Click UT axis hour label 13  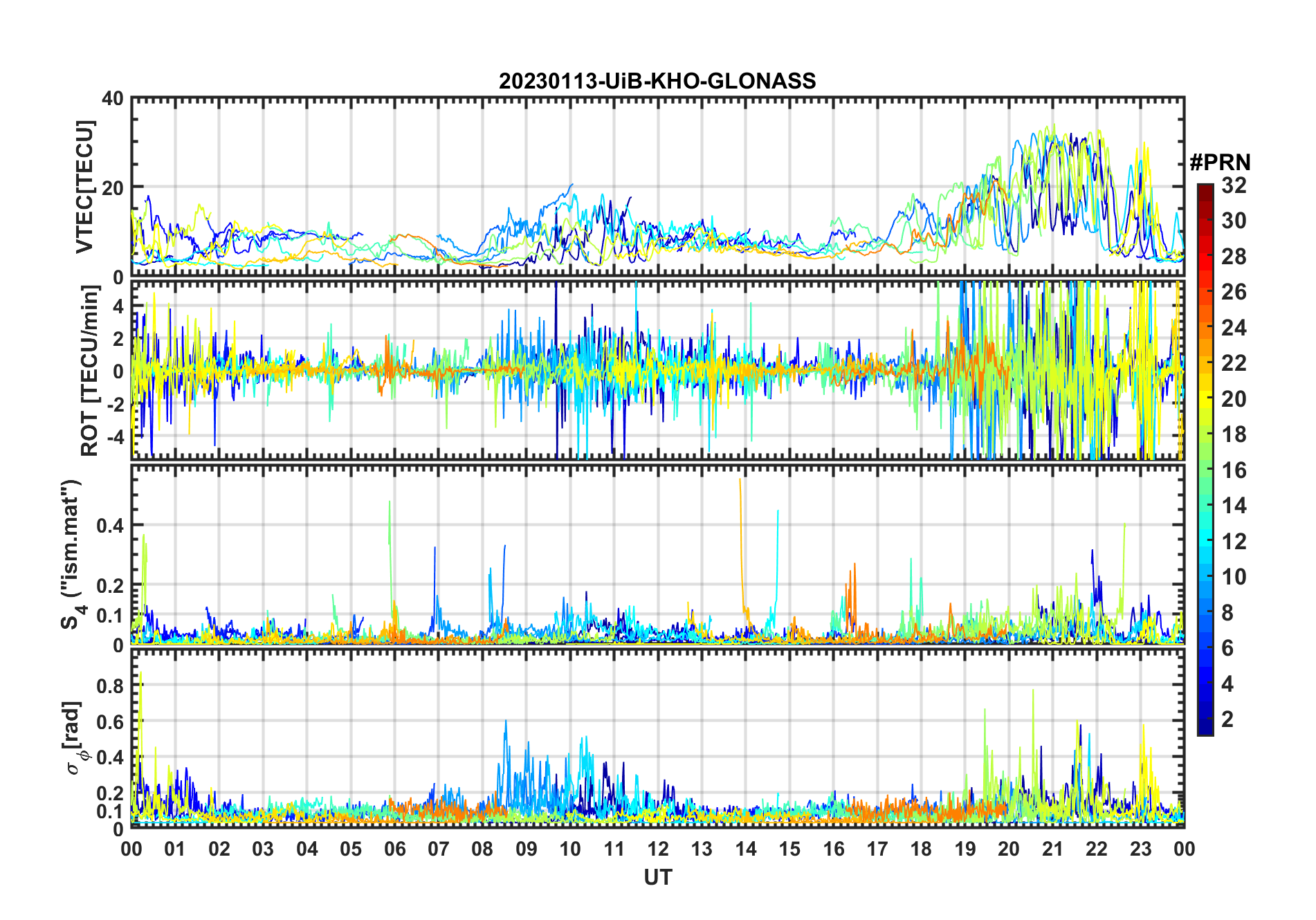tap(702, 849)
